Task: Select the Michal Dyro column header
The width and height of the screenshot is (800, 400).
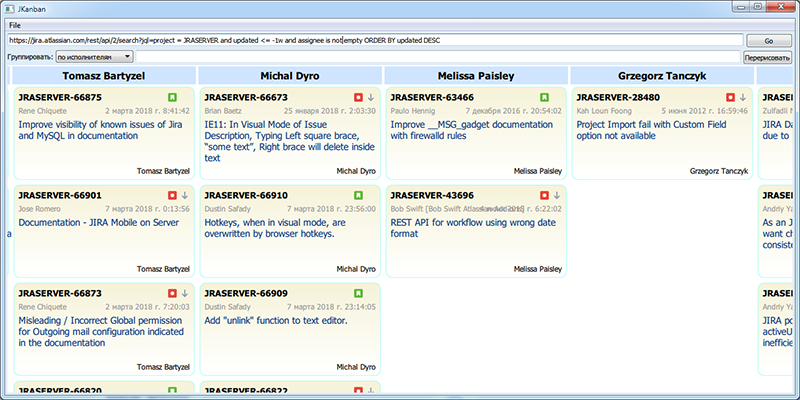Action: coord(290,76)
